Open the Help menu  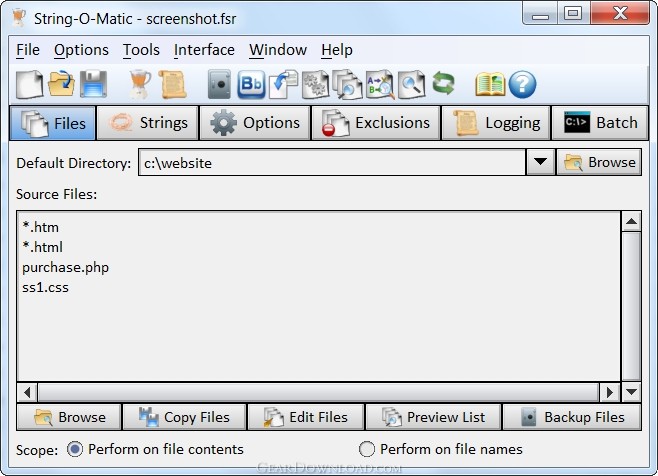click(337, 50)
